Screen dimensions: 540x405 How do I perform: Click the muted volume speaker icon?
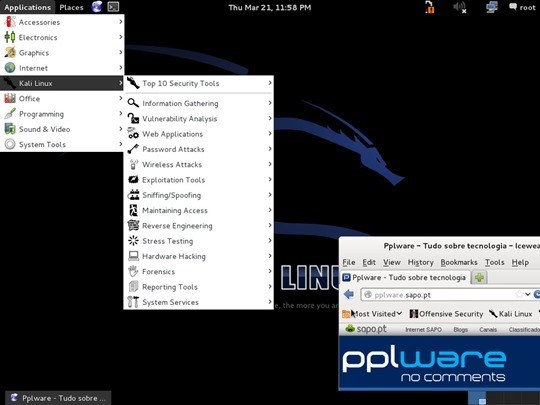[x=460, y=7]
